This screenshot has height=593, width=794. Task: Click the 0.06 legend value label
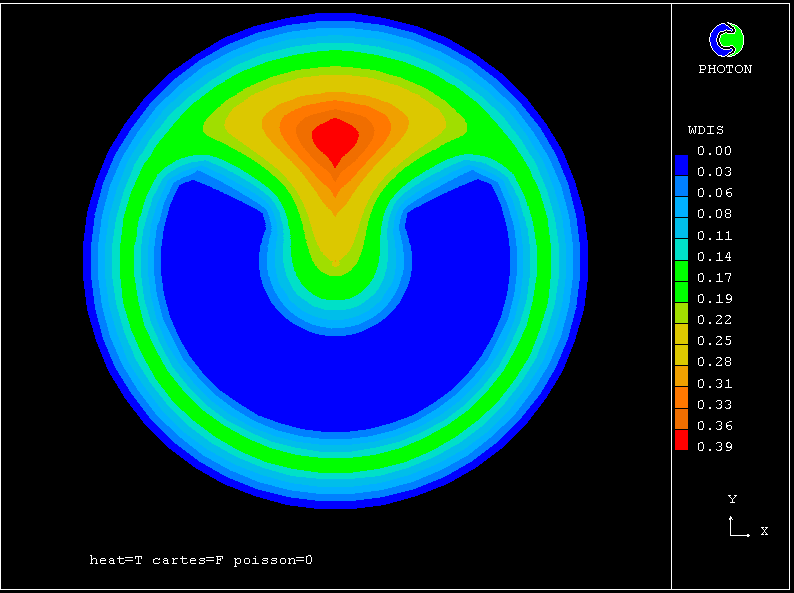(x=715, y=193)
